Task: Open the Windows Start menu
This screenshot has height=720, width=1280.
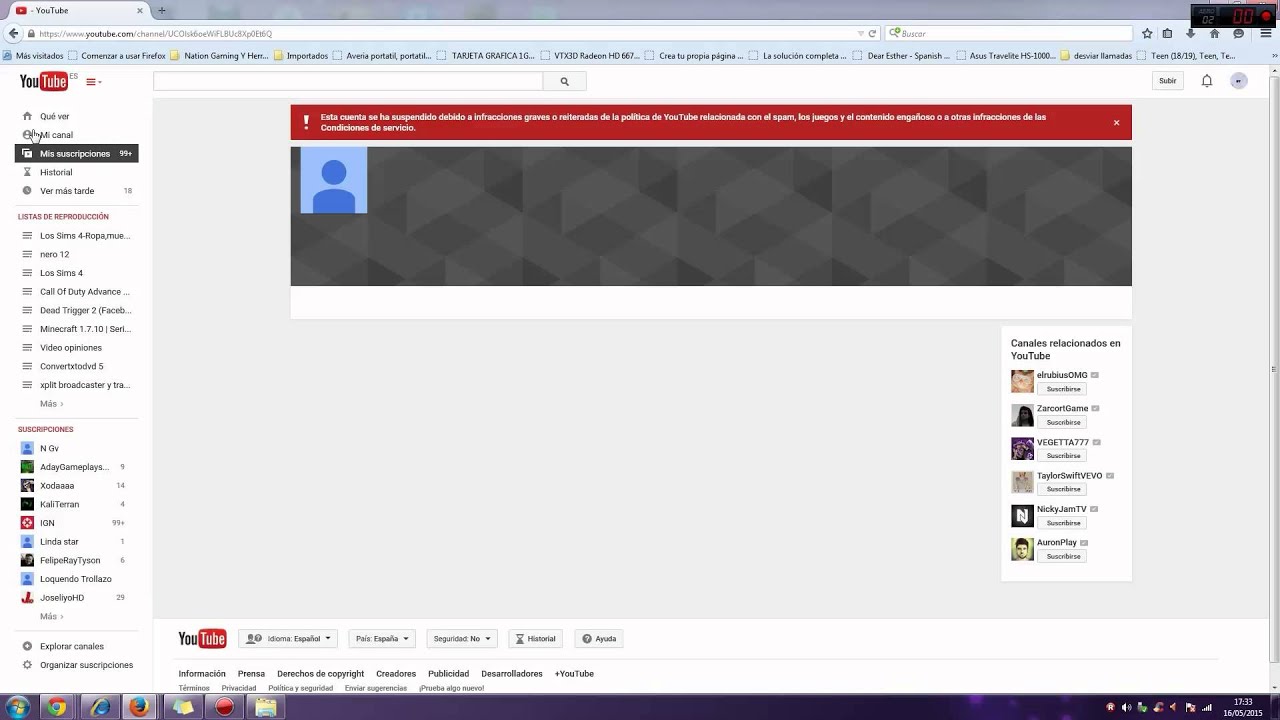Action: 20,707
